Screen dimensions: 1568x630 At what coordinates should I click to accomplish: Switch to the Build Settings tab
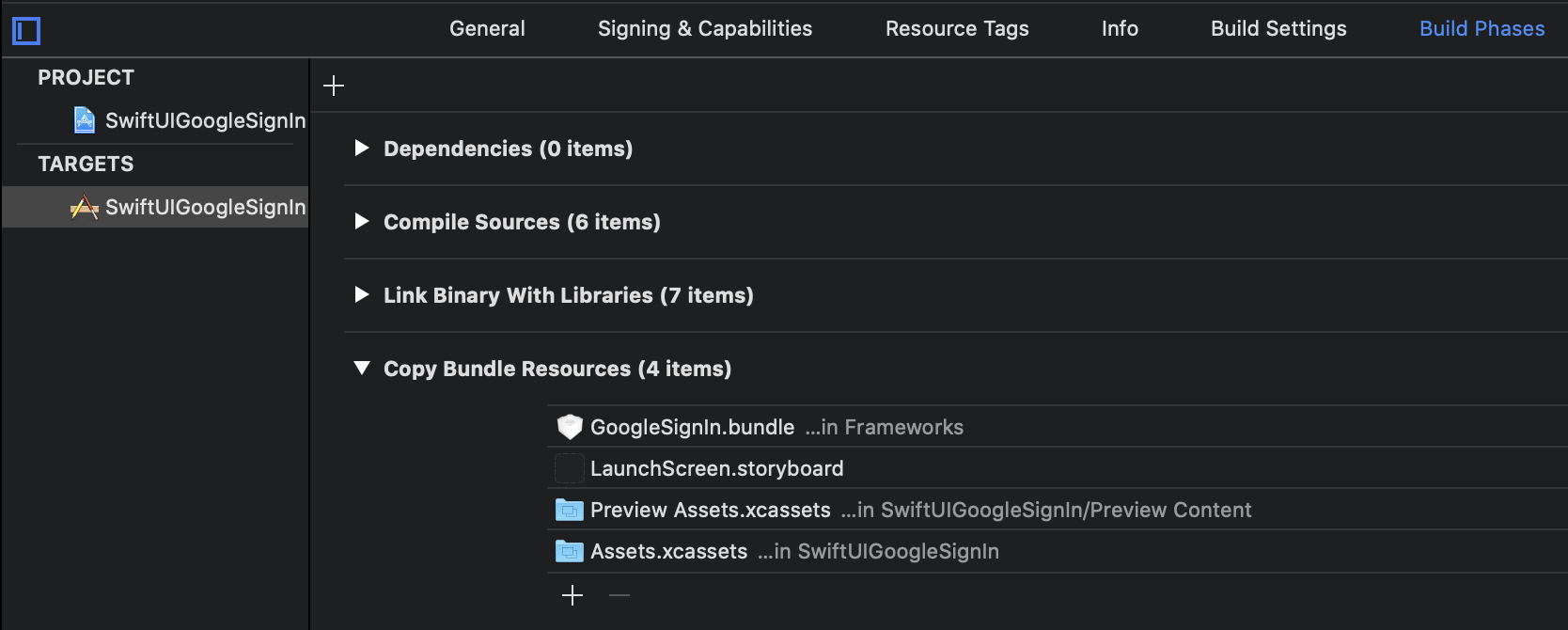coord(1278,28)
